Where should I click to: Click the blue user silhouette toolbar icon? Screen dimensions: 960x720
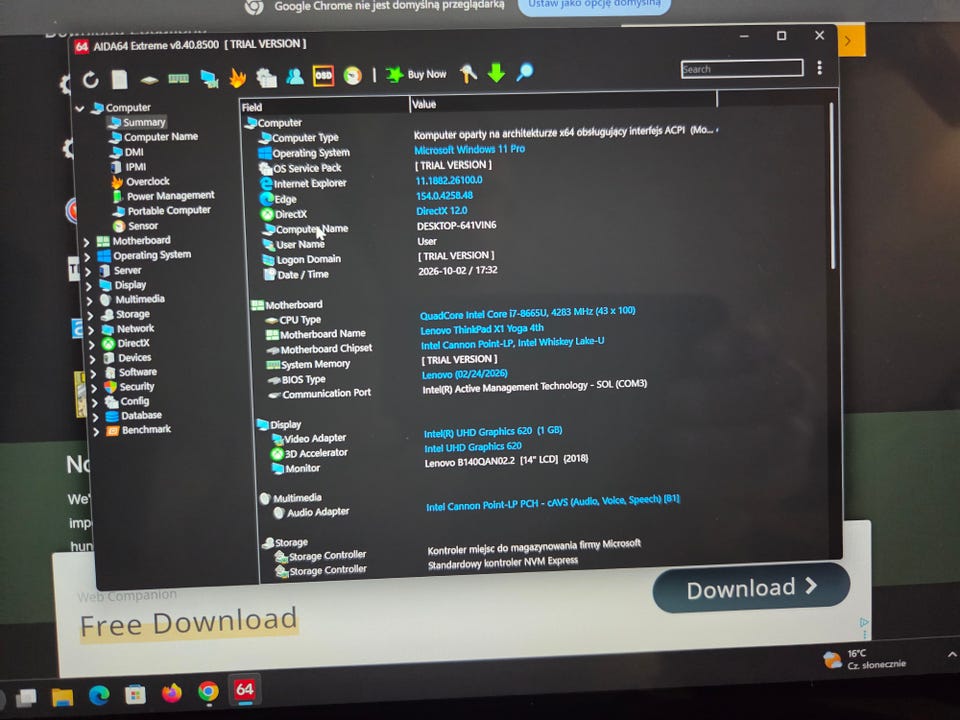[x=294, y=77]
